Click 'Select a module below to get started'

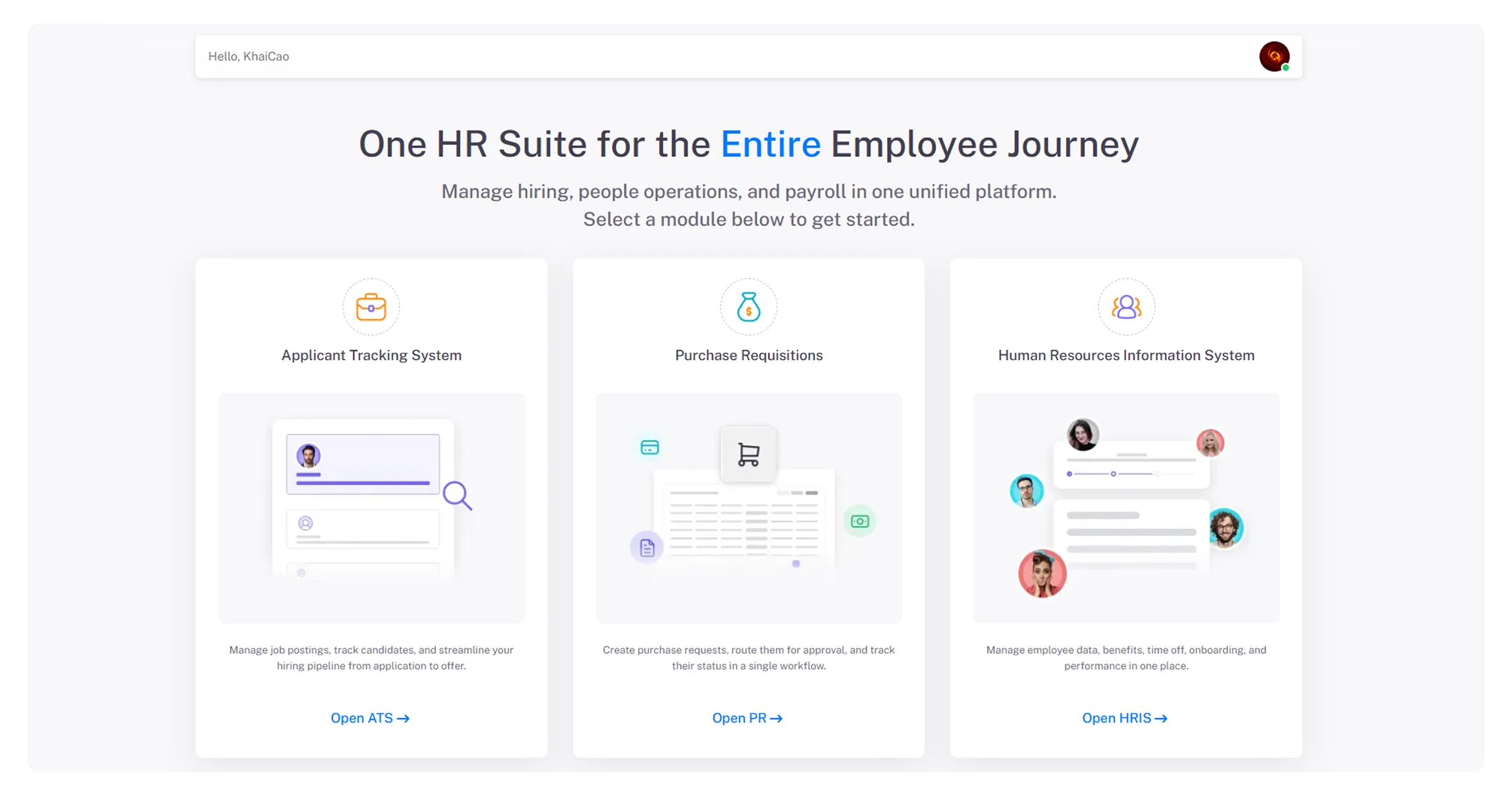click(748, 219)
